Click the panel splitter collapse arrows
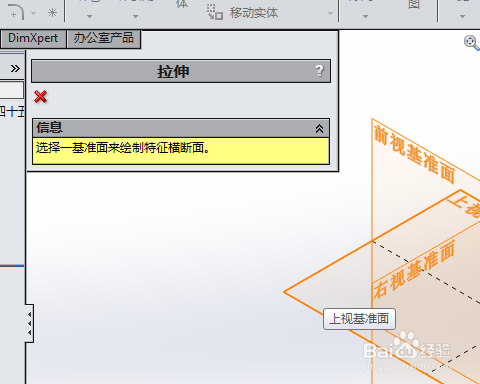480x384 pixels. (x=30, y=323)
